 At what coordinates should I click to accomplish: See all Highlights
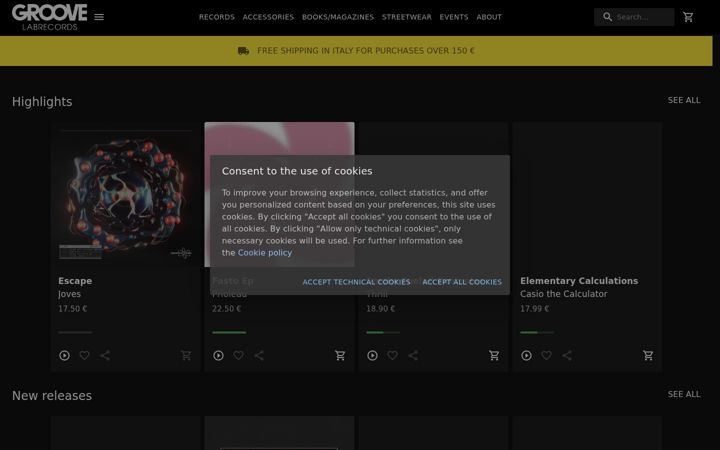coord(684,100)
